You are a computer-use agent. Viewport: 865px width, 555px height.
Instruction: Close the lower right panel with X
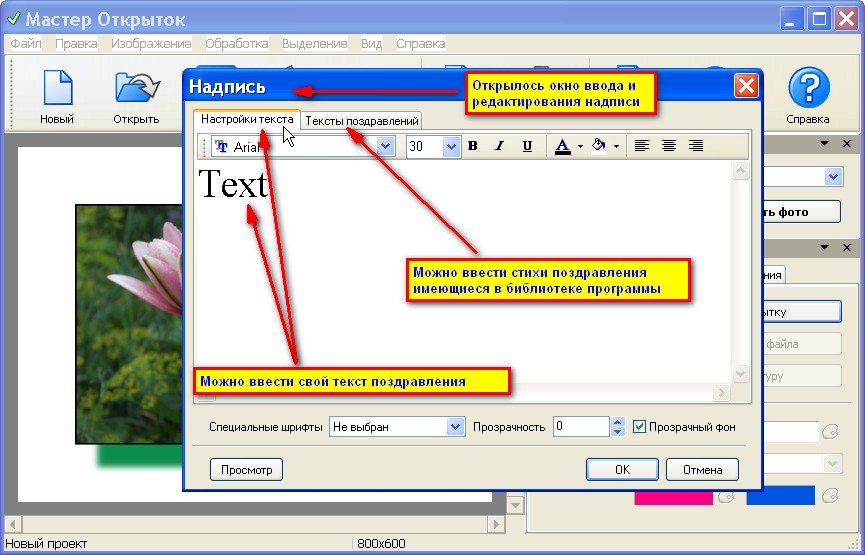(x=847, y=248)
